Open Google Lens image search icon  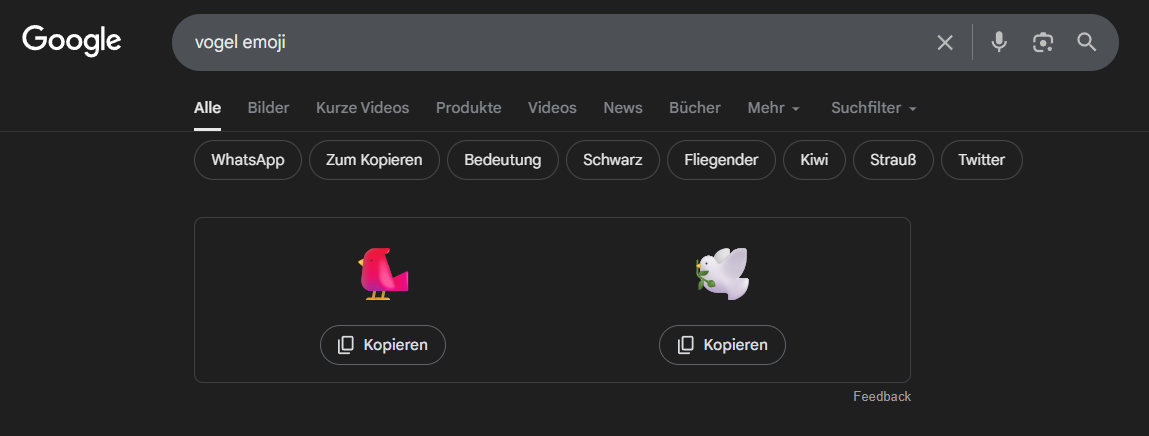1043,42
